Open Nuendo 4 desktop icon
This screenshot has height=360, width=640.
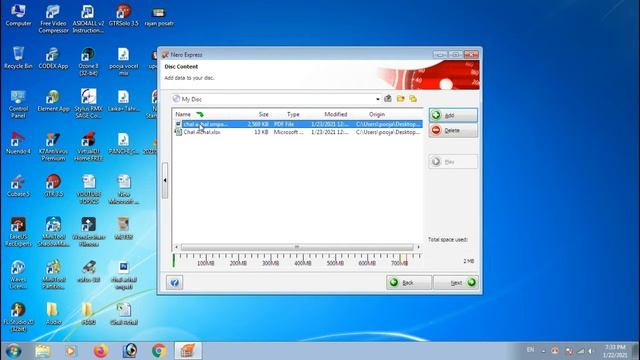(x=18, y=143)
